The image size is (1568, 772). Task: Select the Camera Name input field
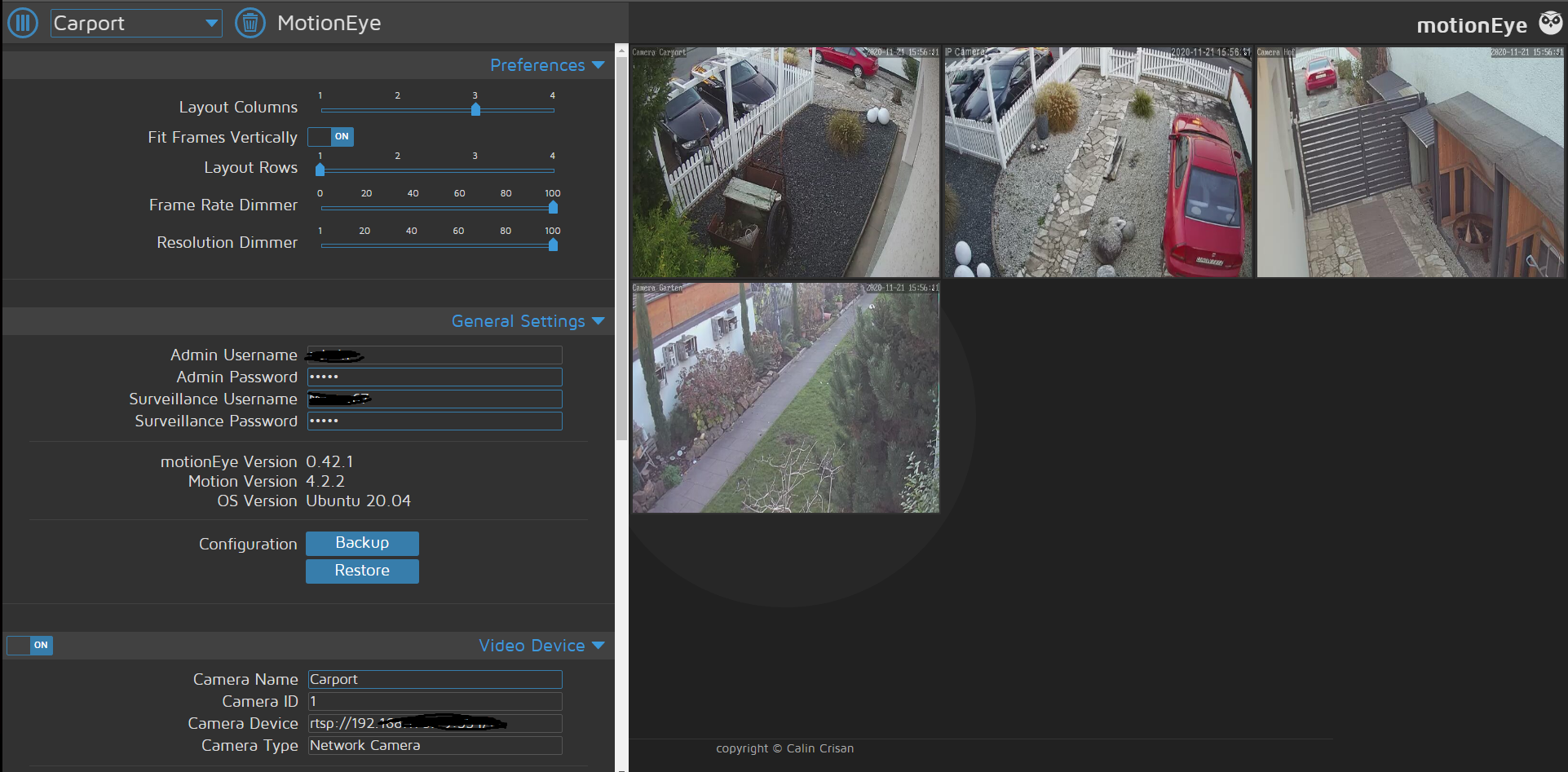434,679
